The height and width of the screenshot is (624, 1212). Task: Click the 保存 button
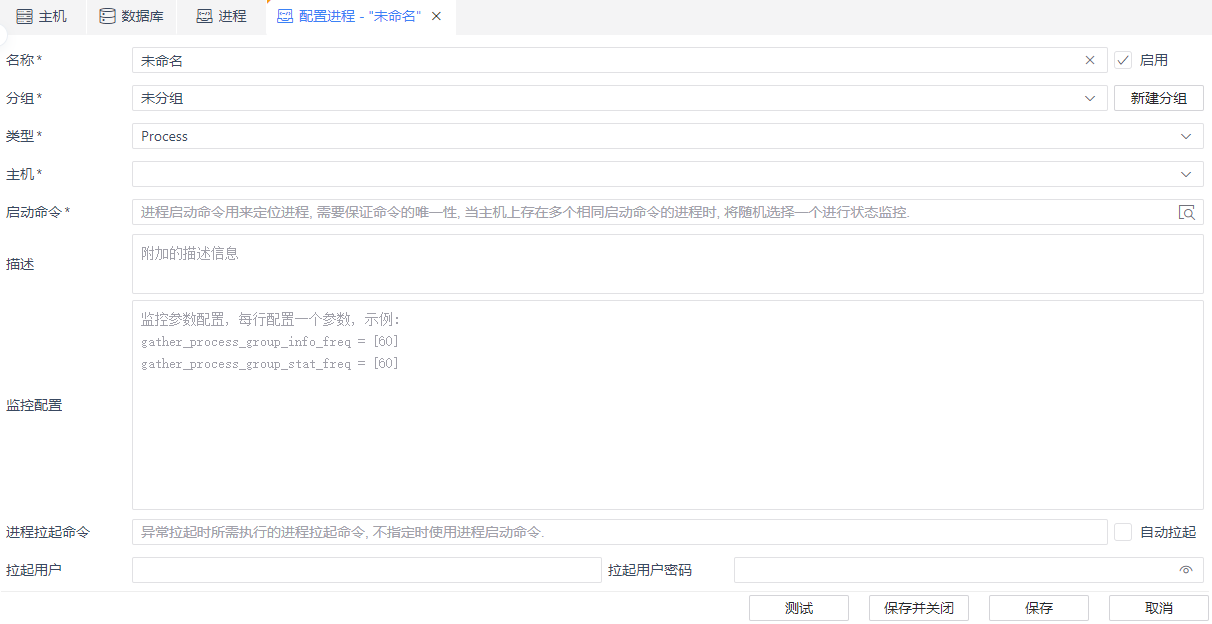coord(1039,608)
